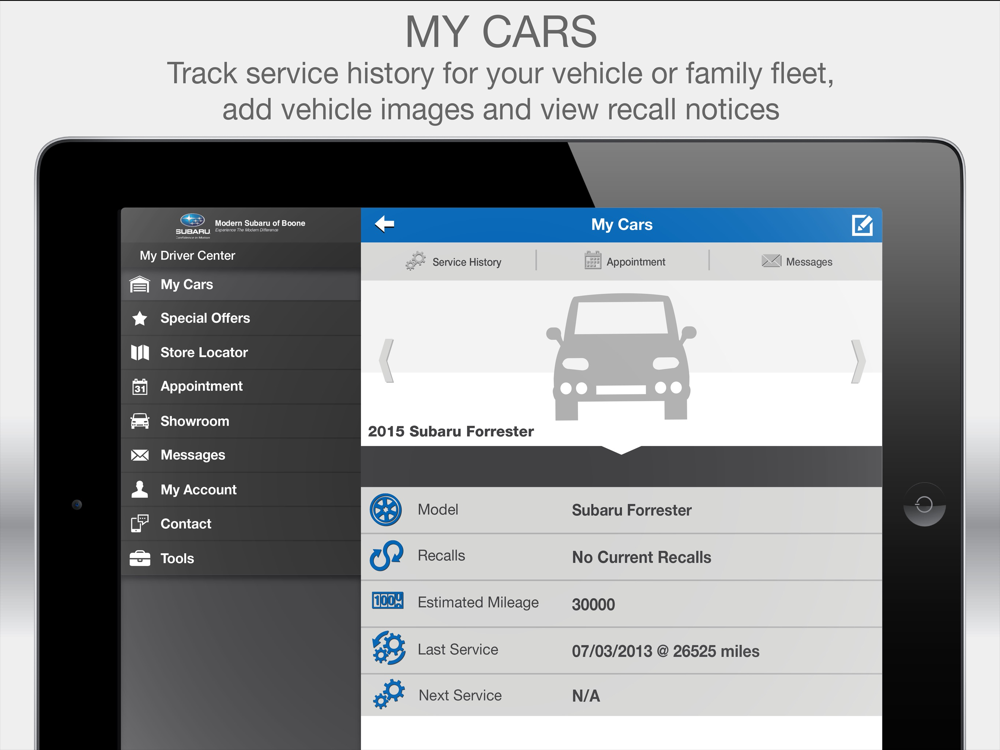This screenshot has height=750, width=1000.
Task: Open Store Locator in sidebar
Action: pos(241,352)
